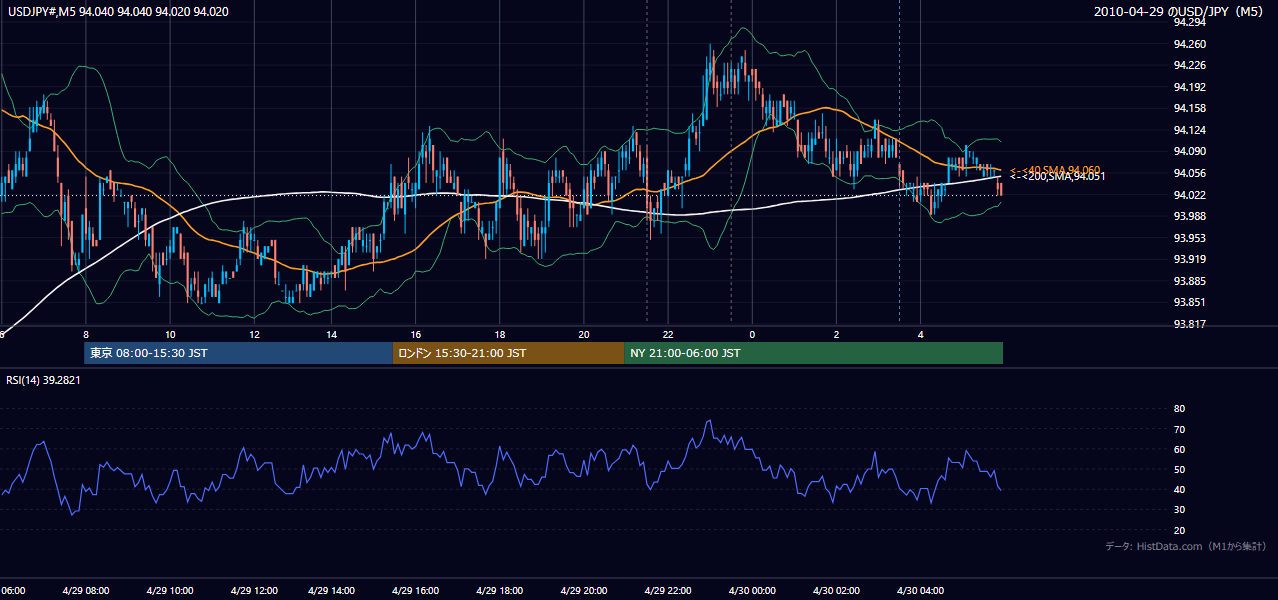
Task: Click the 93.817 price axis label
Action: point(1190,324)
